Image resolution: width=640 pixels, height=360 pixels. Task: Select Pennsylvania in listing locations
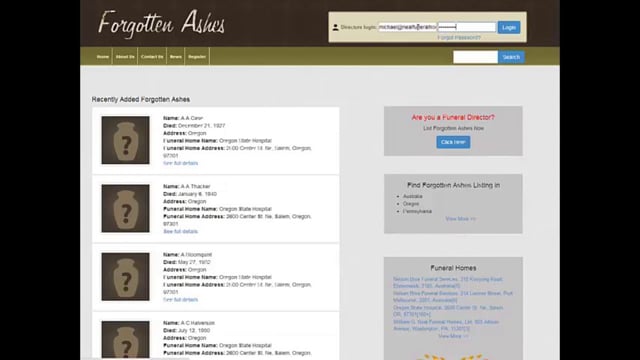click(x=417, y=211)
